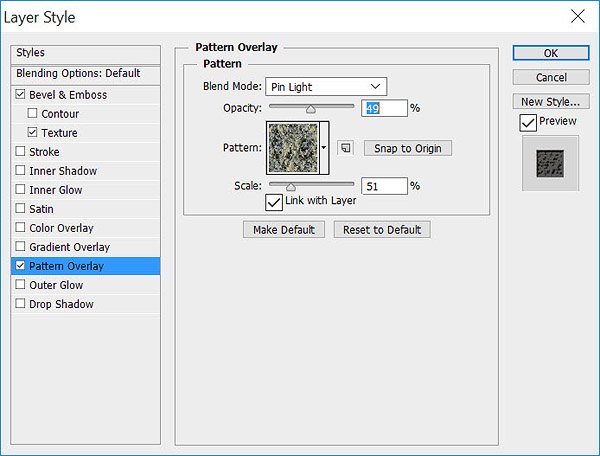Click the Snap to Origin button
600x456 pixels.
click(408, 148)
